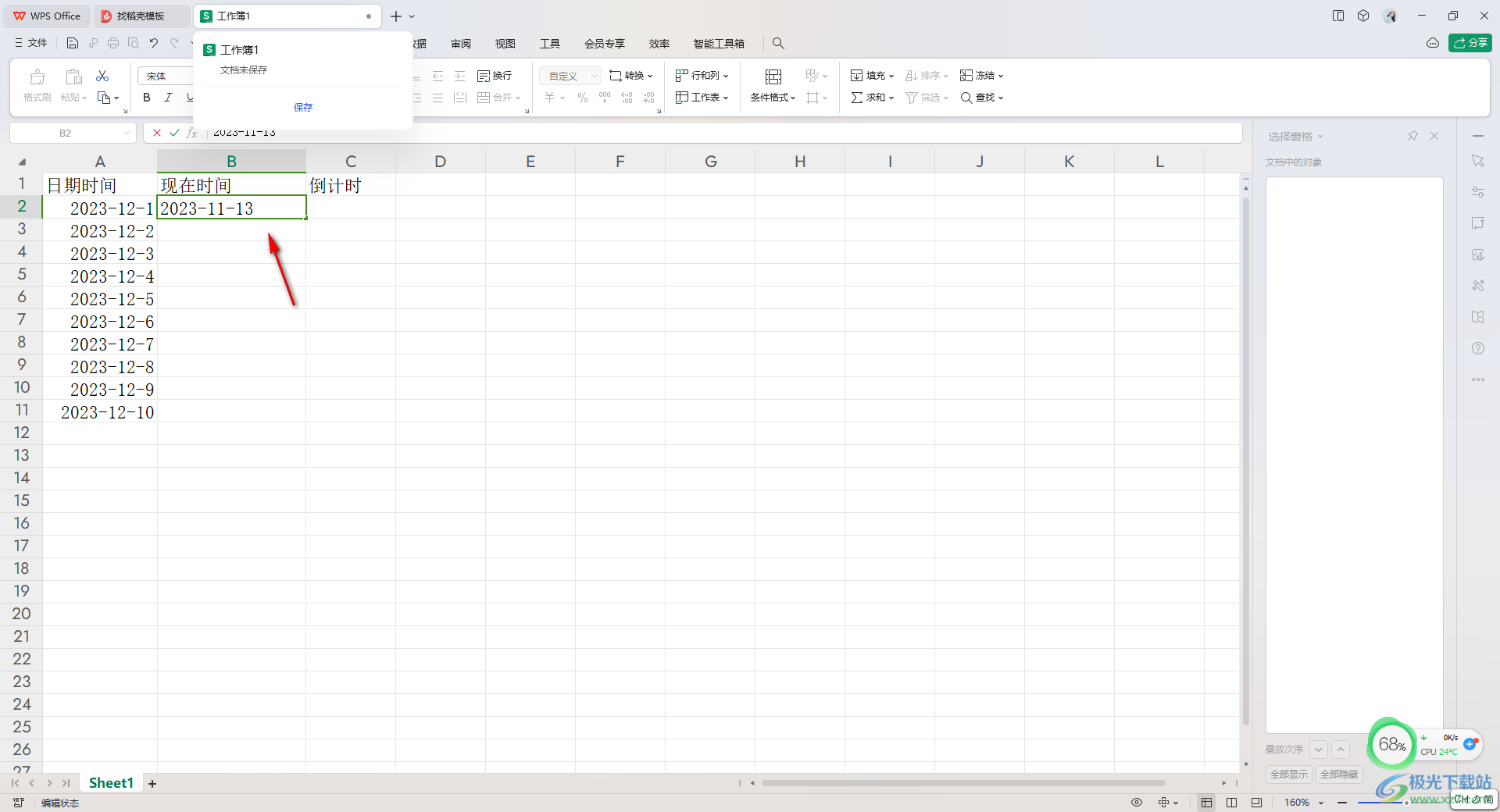Image resolution: width=1500 pixels, height=812 pixels.
Task: Open the Efficiency (效率) tab
Action: click(x=659, y=44)
